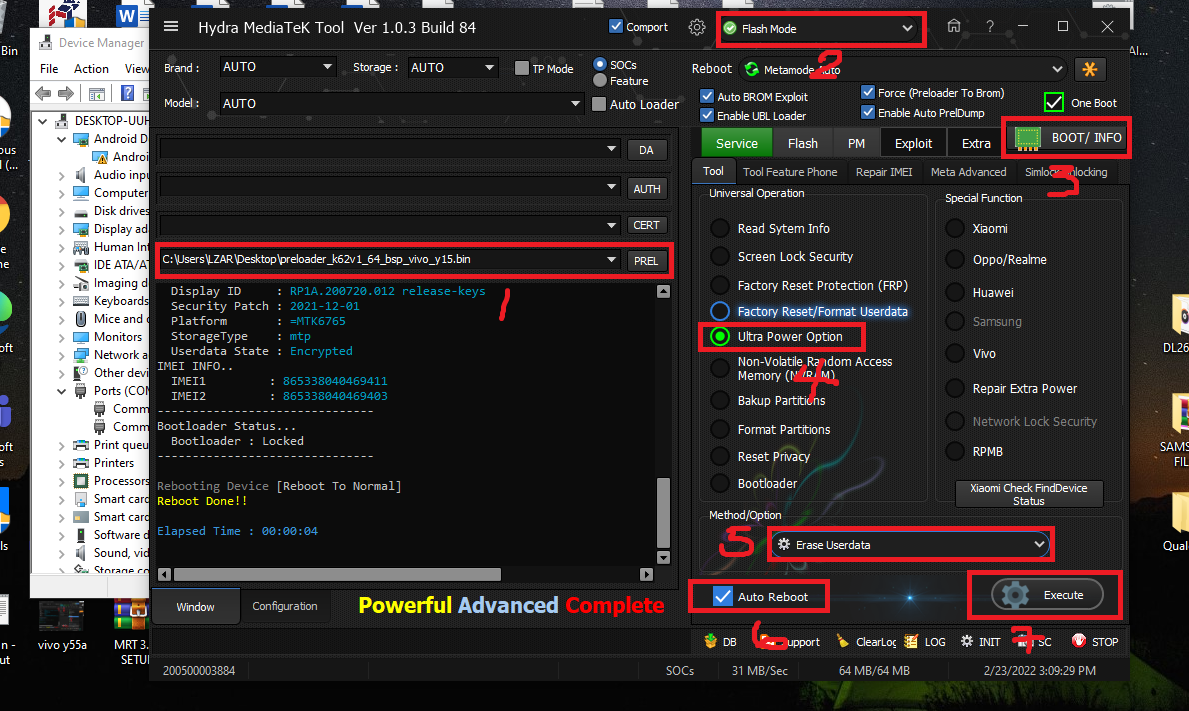The width and height of the screenshot is (1189, 711).
Task: Click the DB icon in bottom toolbar
Action: pyautogui.click(x=711, y=641)
